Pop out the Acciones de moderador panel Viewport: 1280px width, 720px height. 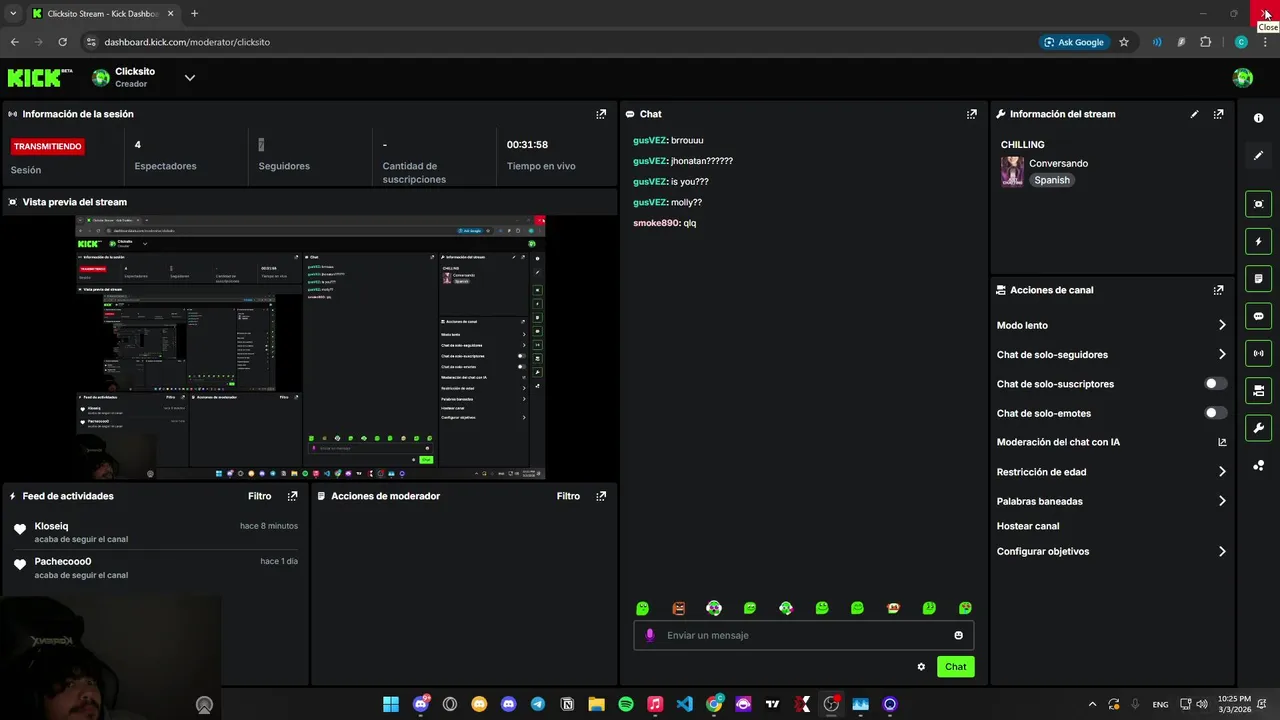[x=601, y=496]
